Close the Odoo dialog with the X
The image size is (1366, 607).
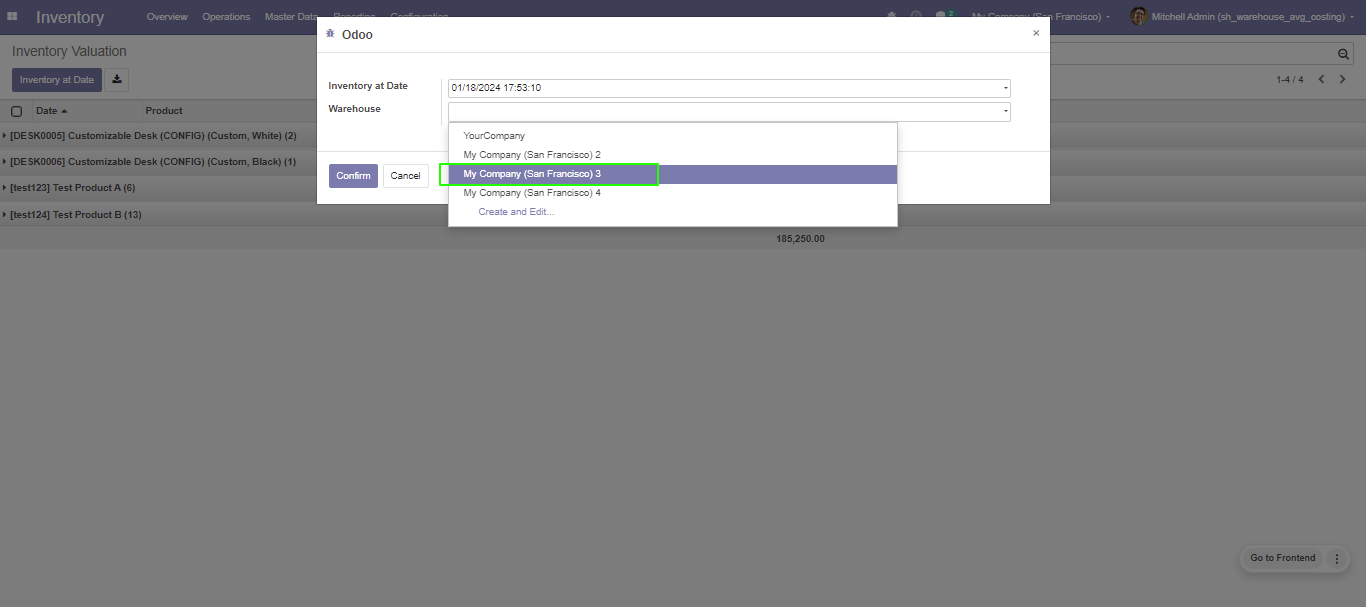tap(1036, 33)
